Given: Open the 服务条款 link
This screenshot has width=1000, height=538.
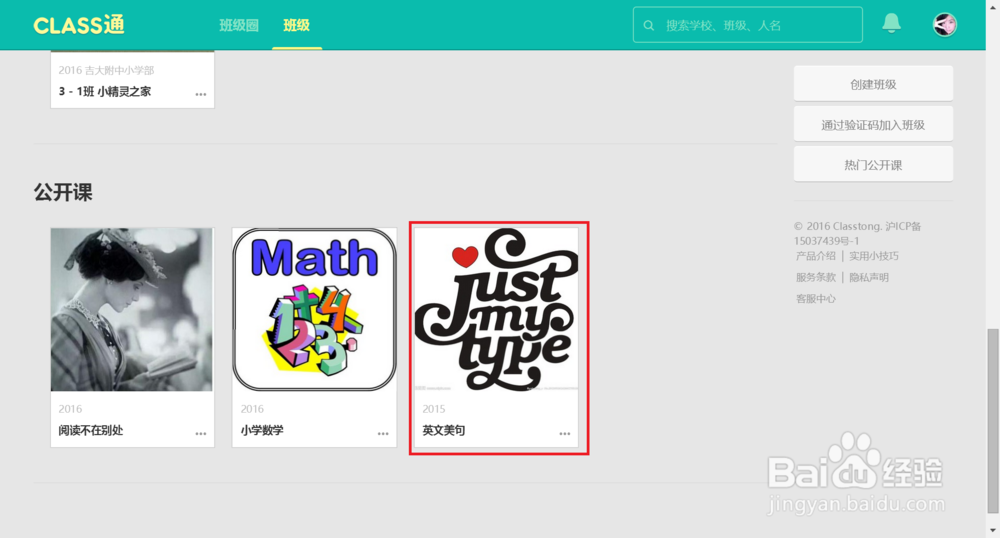Looking at the screenshot, I should (816, 277).
